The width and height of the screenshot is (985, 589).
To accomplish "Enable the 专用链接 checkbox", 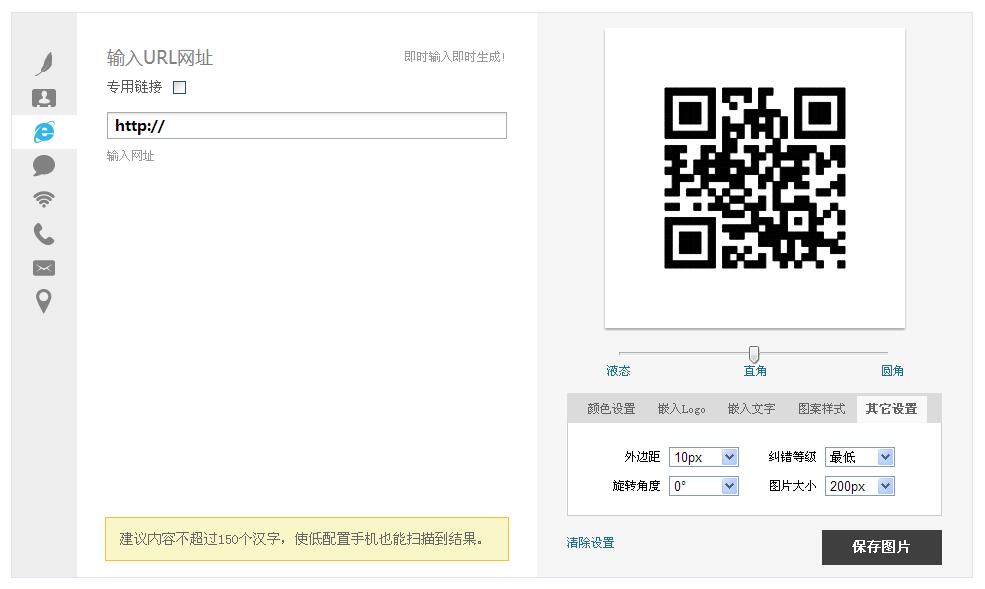I will [180, 88].
